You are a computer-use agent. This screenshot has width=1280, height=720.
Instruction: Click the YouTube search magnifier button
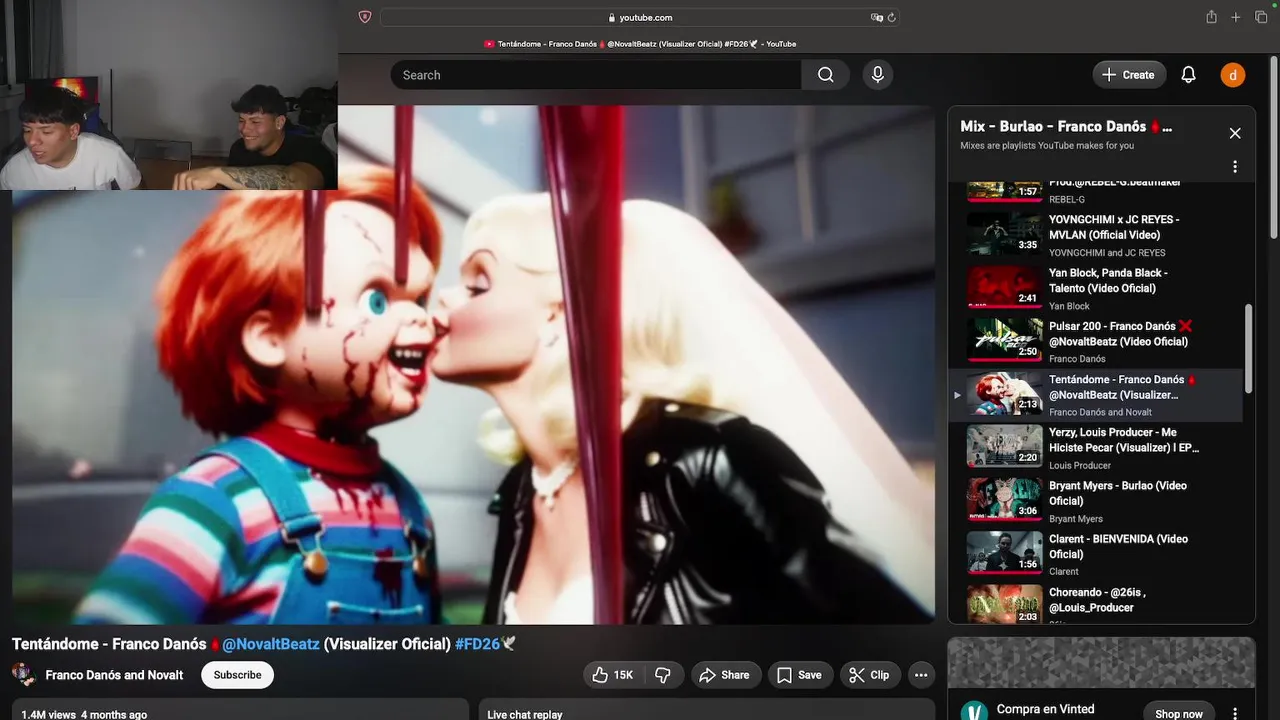(x=825, y=75)
